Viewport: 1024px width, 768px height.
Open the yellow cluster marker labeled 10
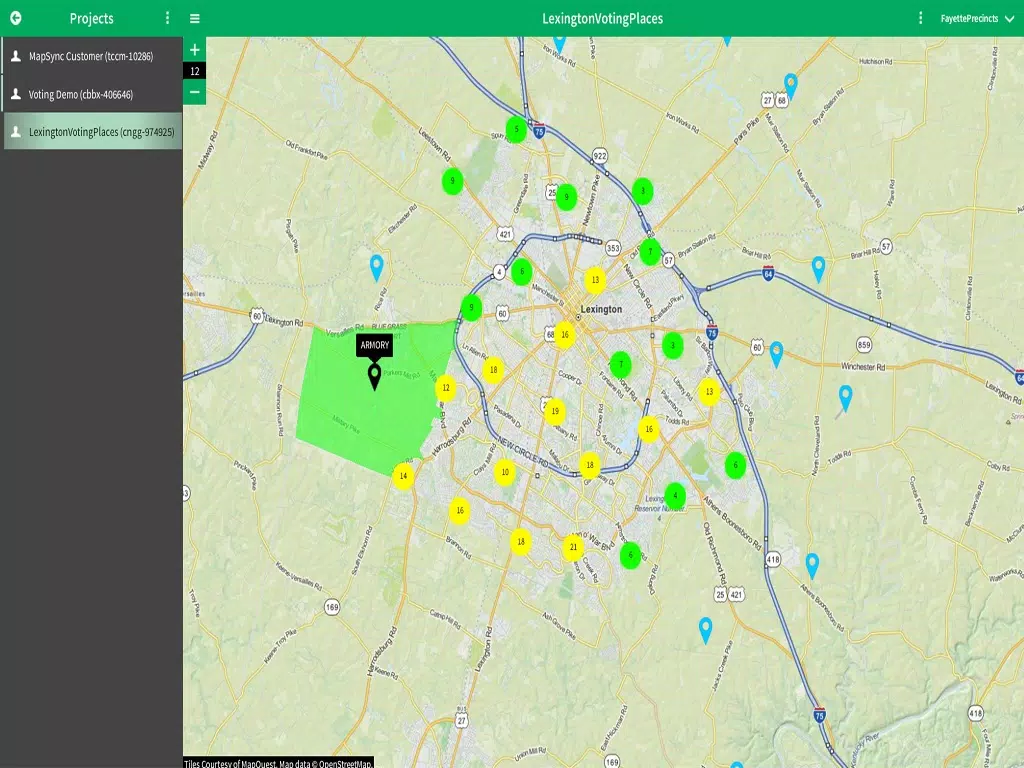[505, 472]
